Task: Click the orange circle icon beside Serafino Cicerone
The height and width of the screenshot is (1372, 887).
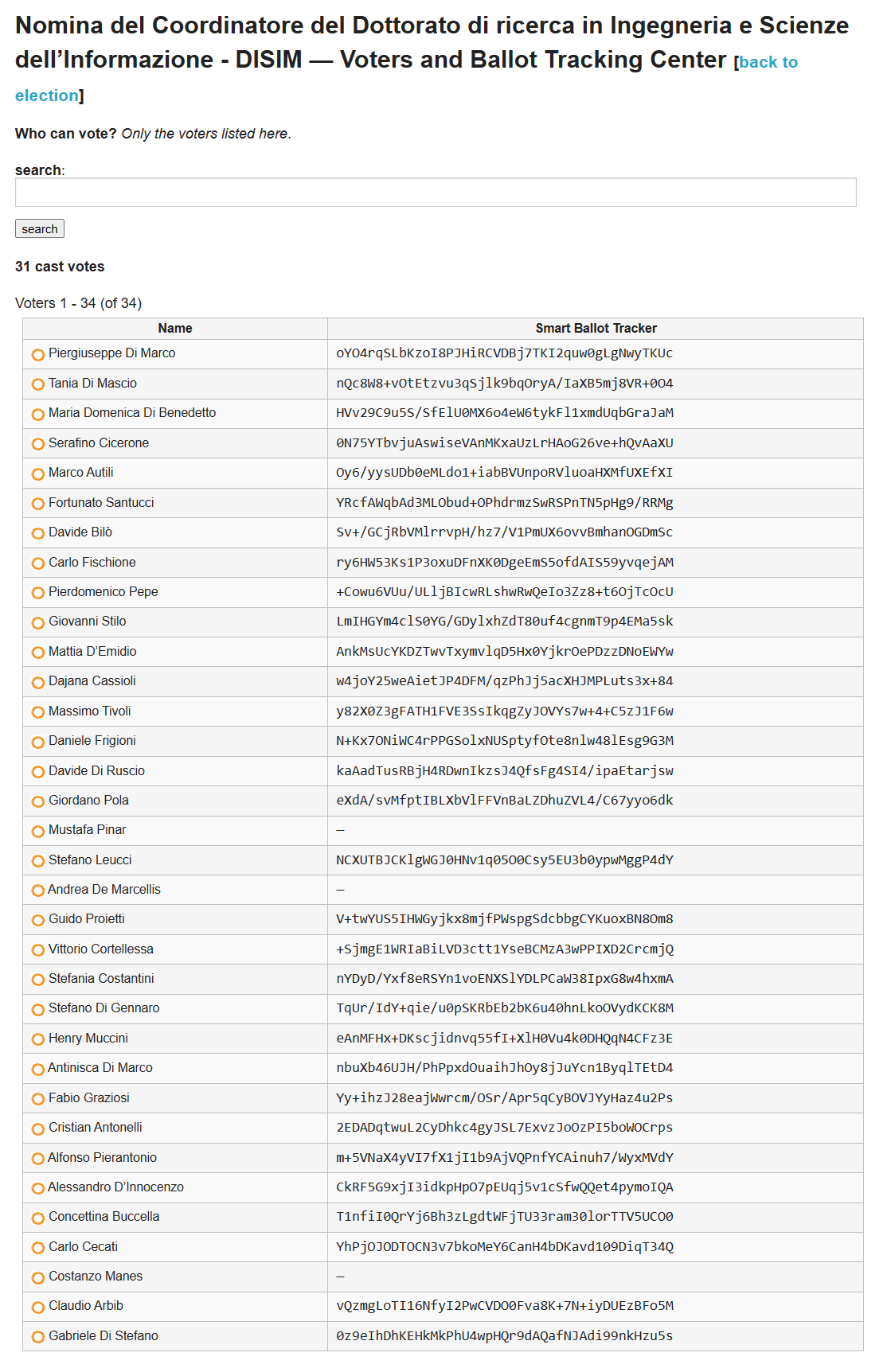Action: [38, 444]
